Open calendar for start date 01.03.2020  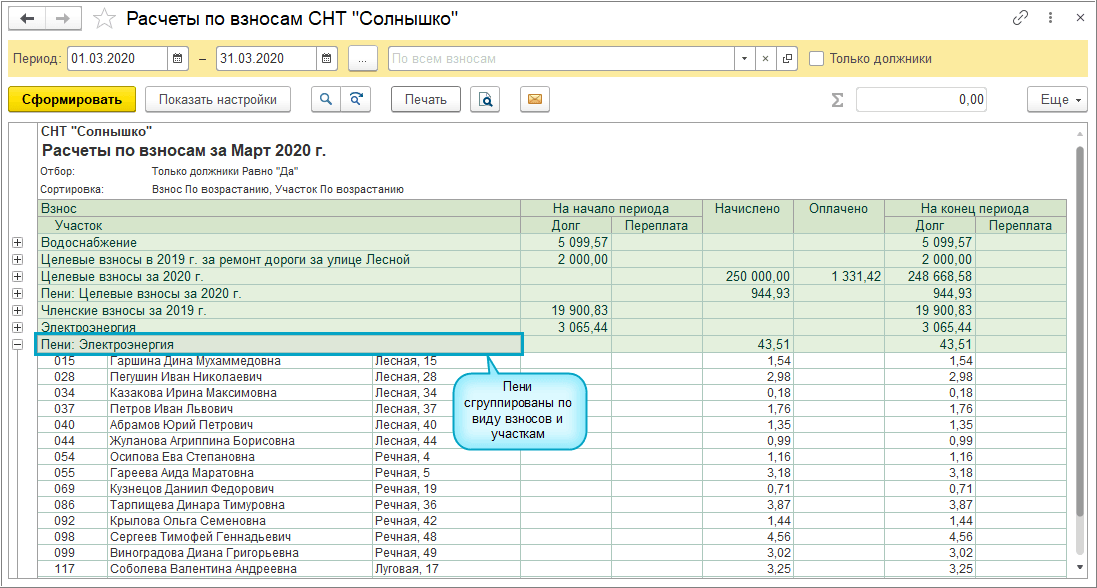(x=178, y=59)
